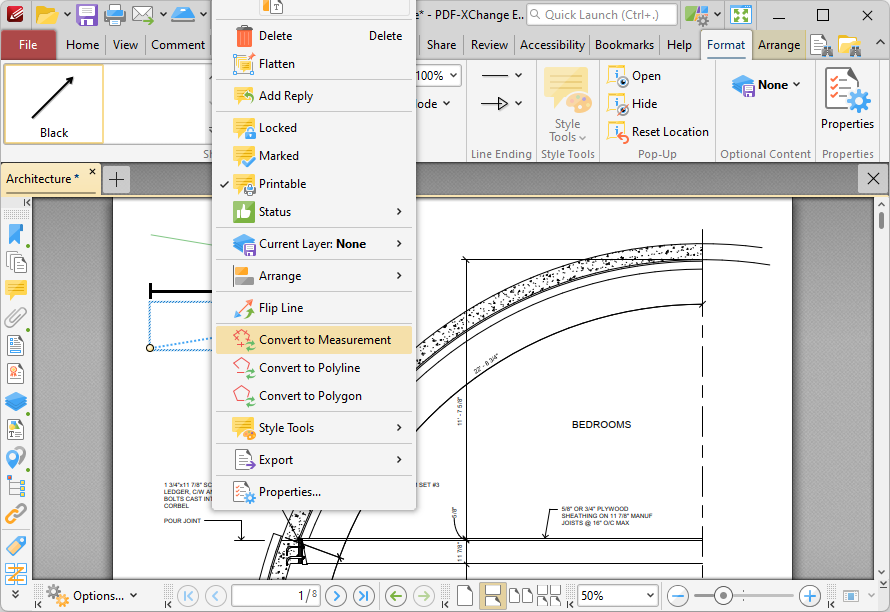Screen dimensions: 890x612
Task: Click the green previous view arrow
Action: click(x=396, y=596)
